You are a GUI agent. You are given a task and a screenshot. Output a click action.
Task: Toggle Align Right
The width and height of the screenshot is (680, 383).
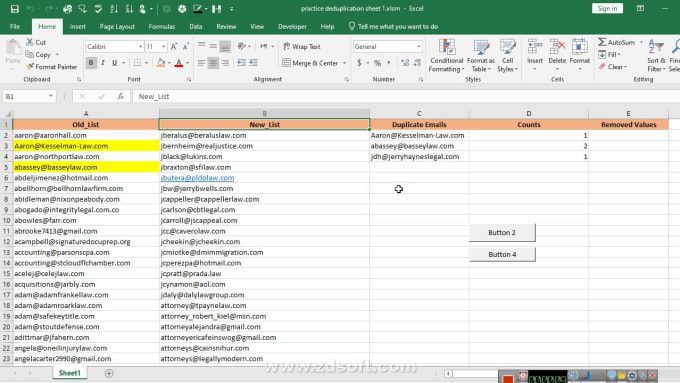point(225,63)
